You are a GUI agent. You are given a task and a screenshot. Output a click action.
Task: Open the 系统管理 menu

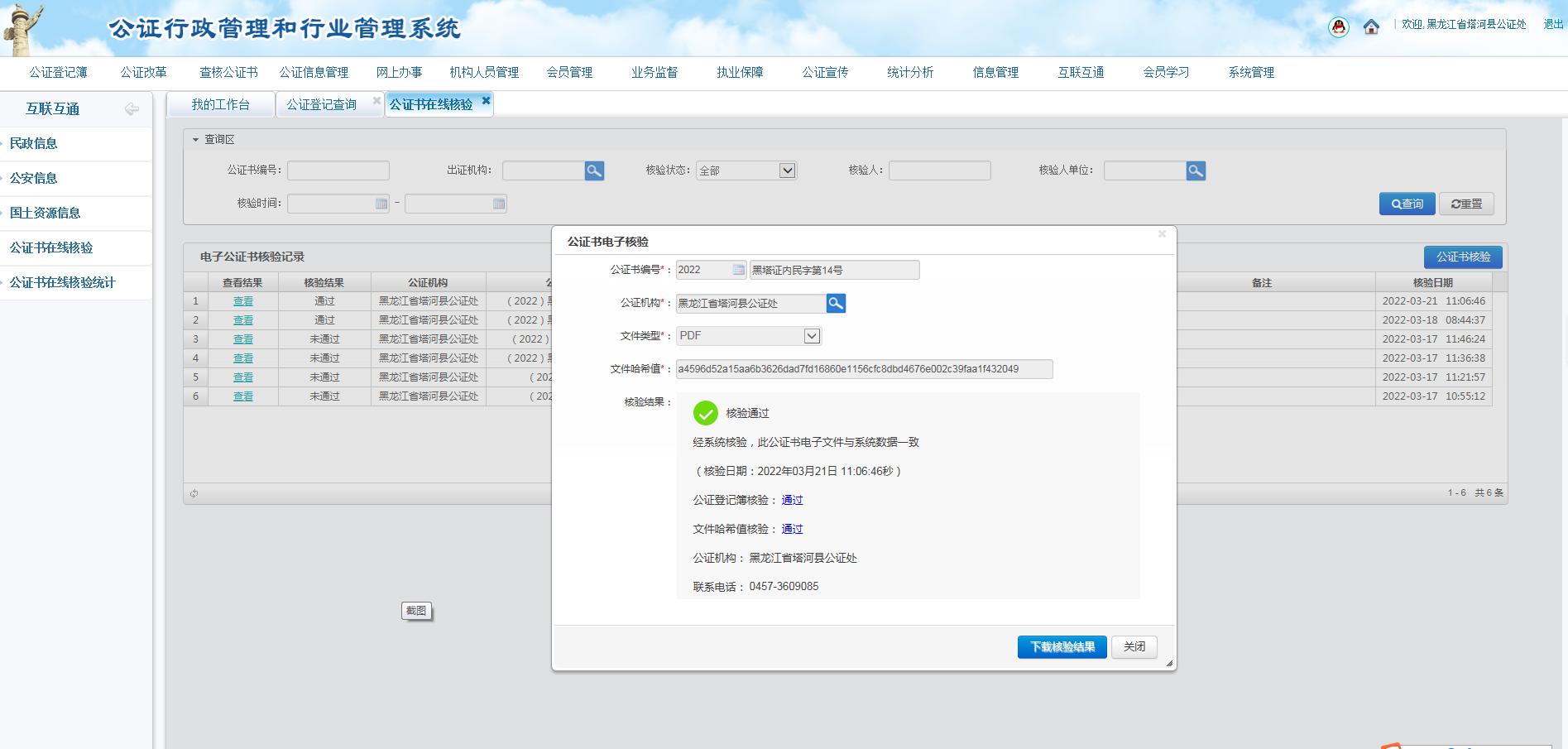(x=1251, y=72)
